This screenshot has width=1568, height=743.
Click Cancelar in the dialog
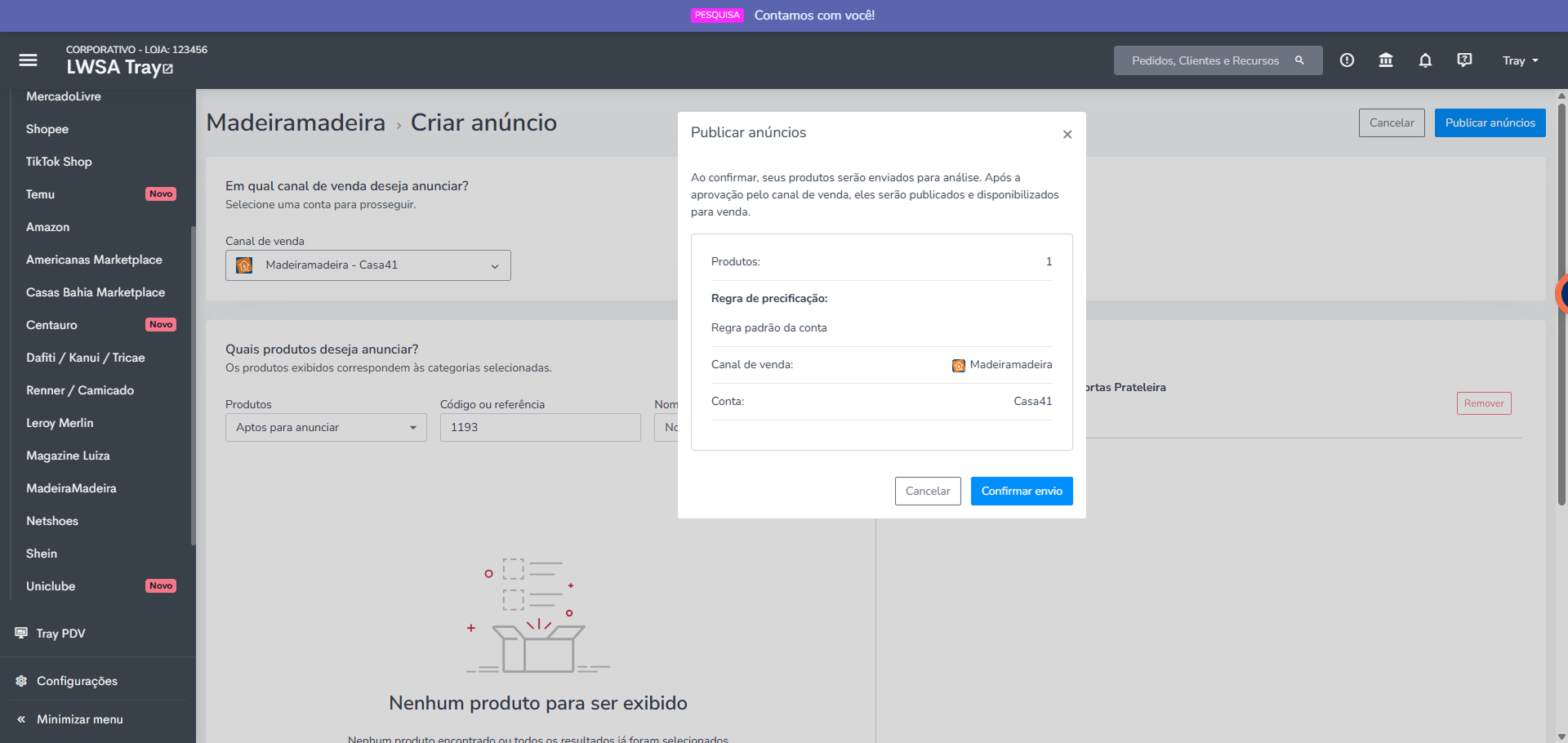pos(928,491)
